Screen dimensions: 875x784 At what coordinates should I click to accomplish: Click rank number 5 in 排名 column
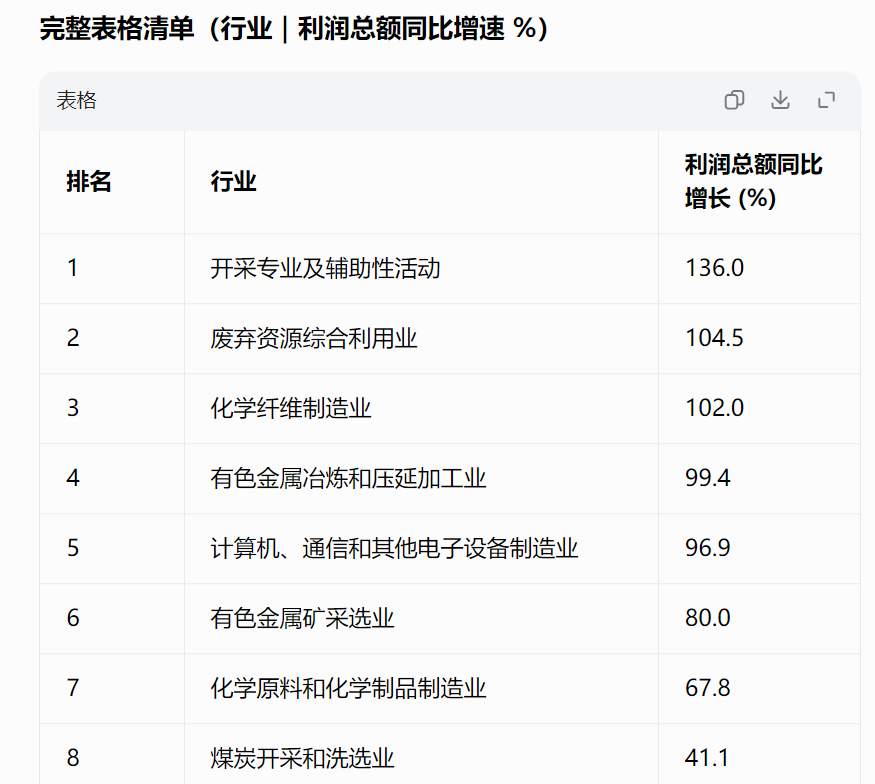point(73,548)
